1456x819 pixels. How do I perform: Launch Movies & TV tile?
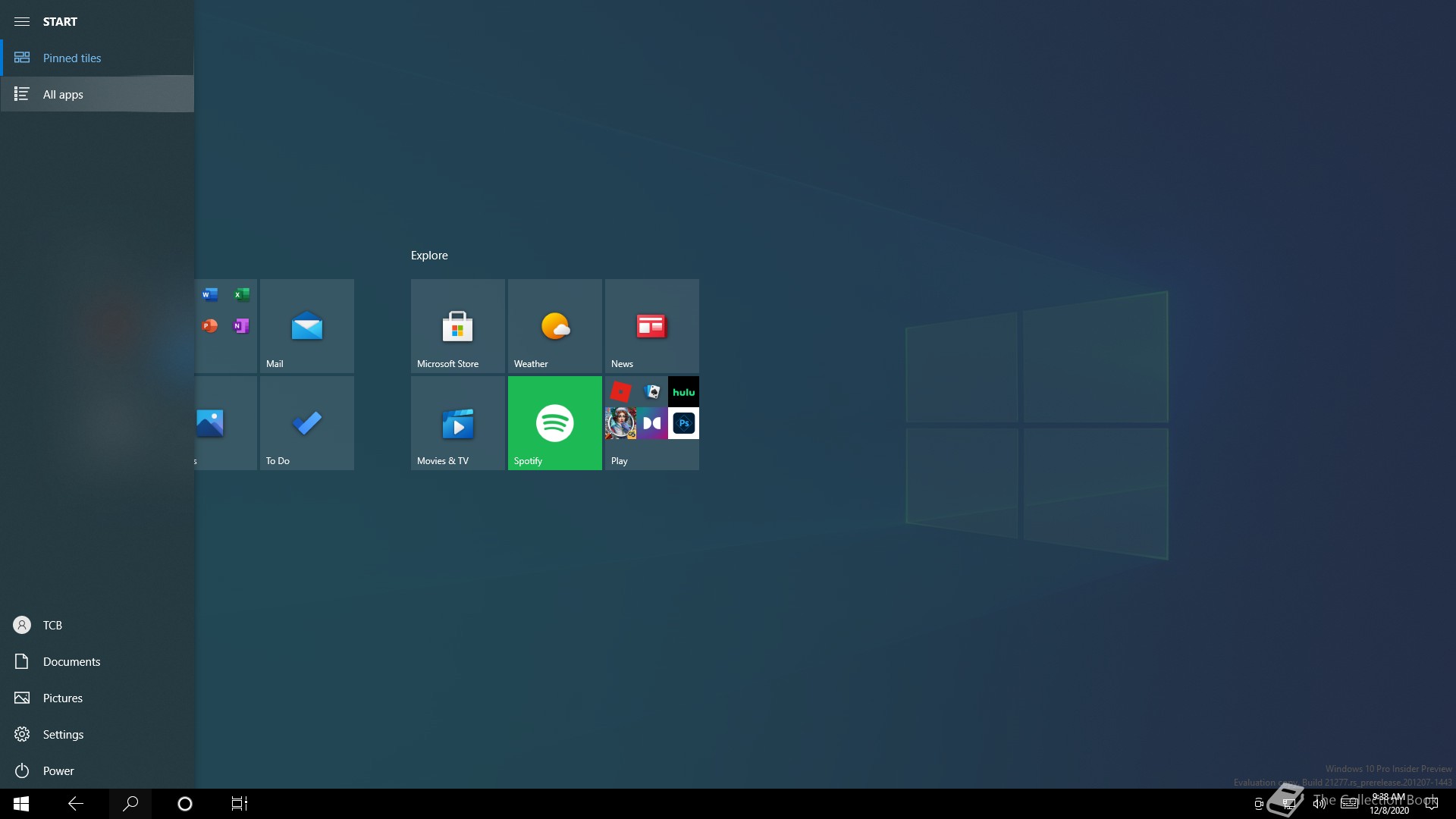pos(457,423)
